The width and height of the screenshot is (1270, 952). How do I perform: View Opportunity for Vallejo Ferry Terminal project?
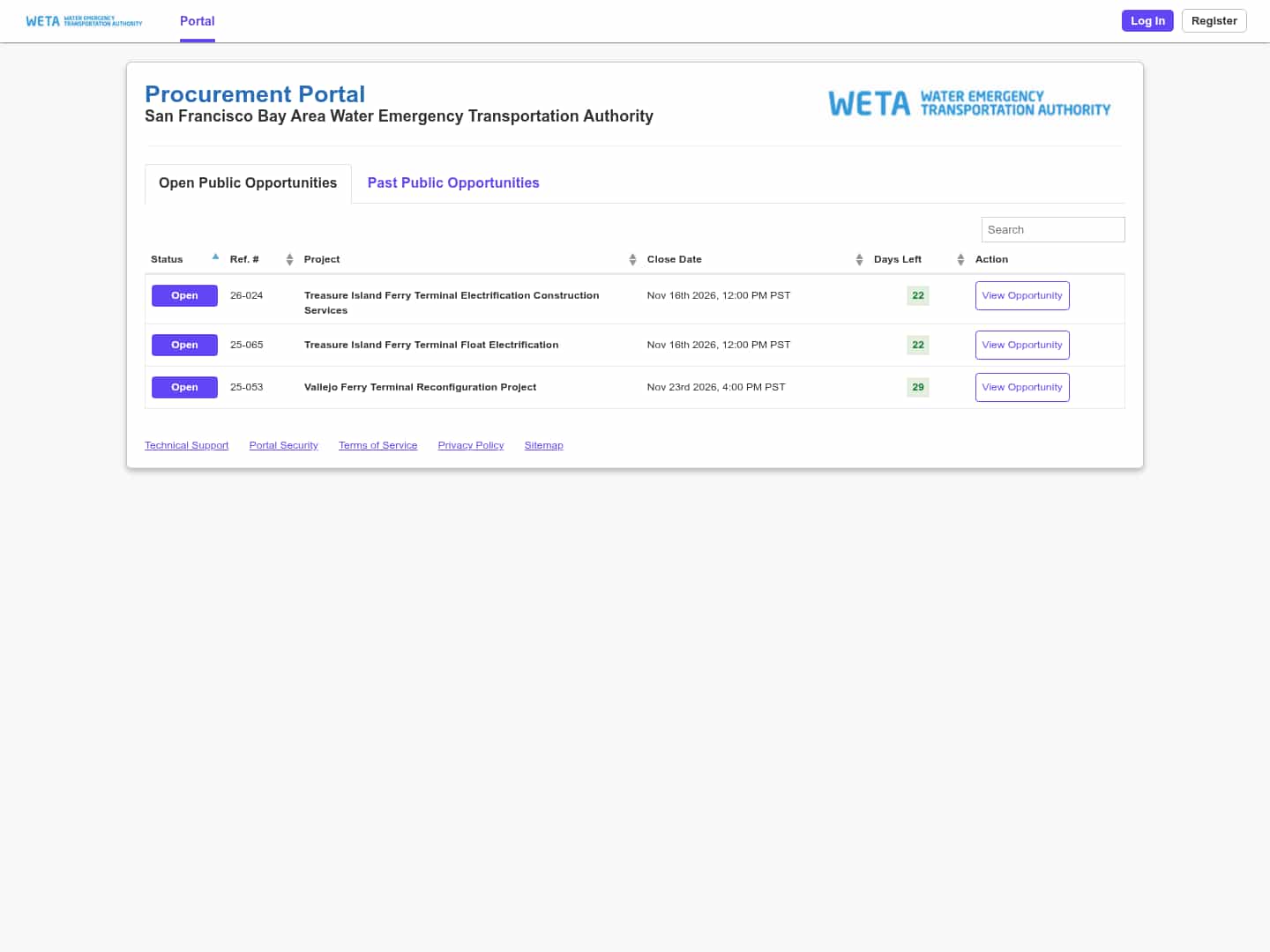click(1022, 387)
